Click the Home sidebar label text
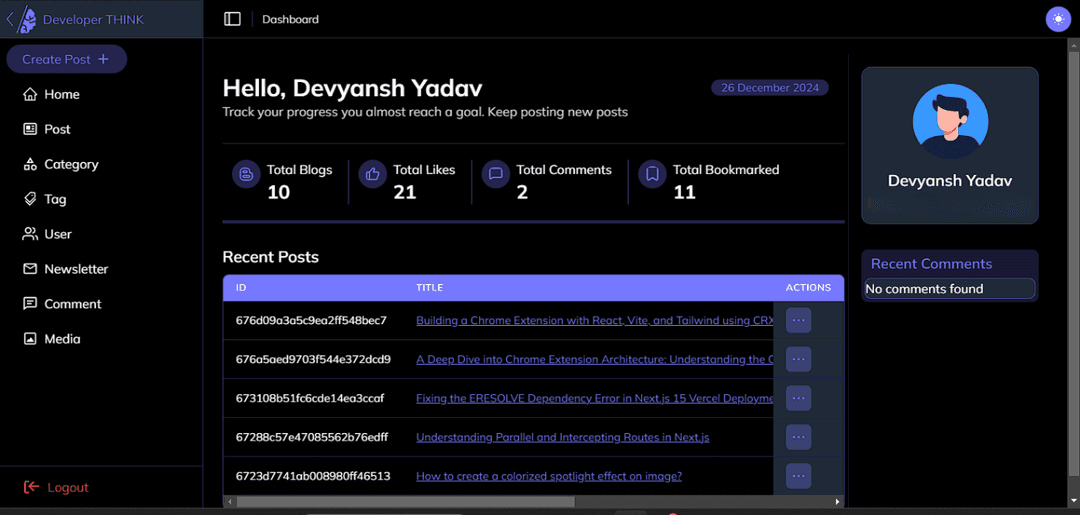 62,94
